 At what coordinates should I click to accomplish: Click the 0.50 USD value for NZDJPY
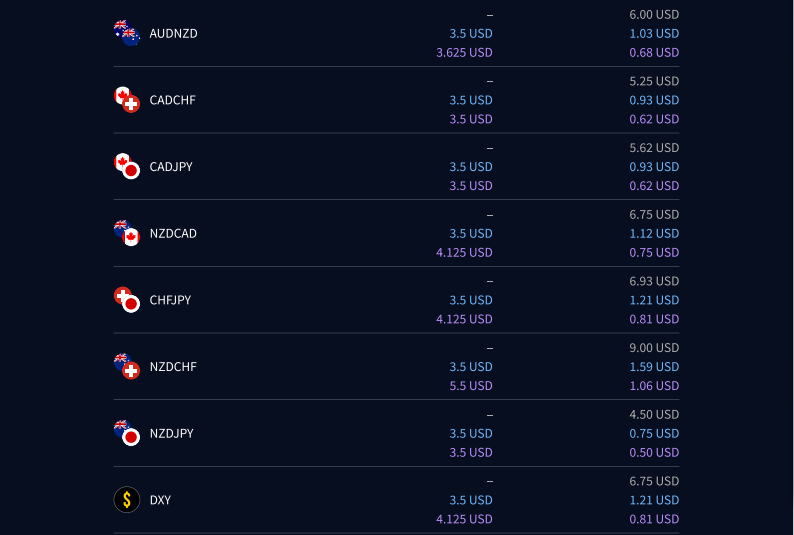coord(654,452)
